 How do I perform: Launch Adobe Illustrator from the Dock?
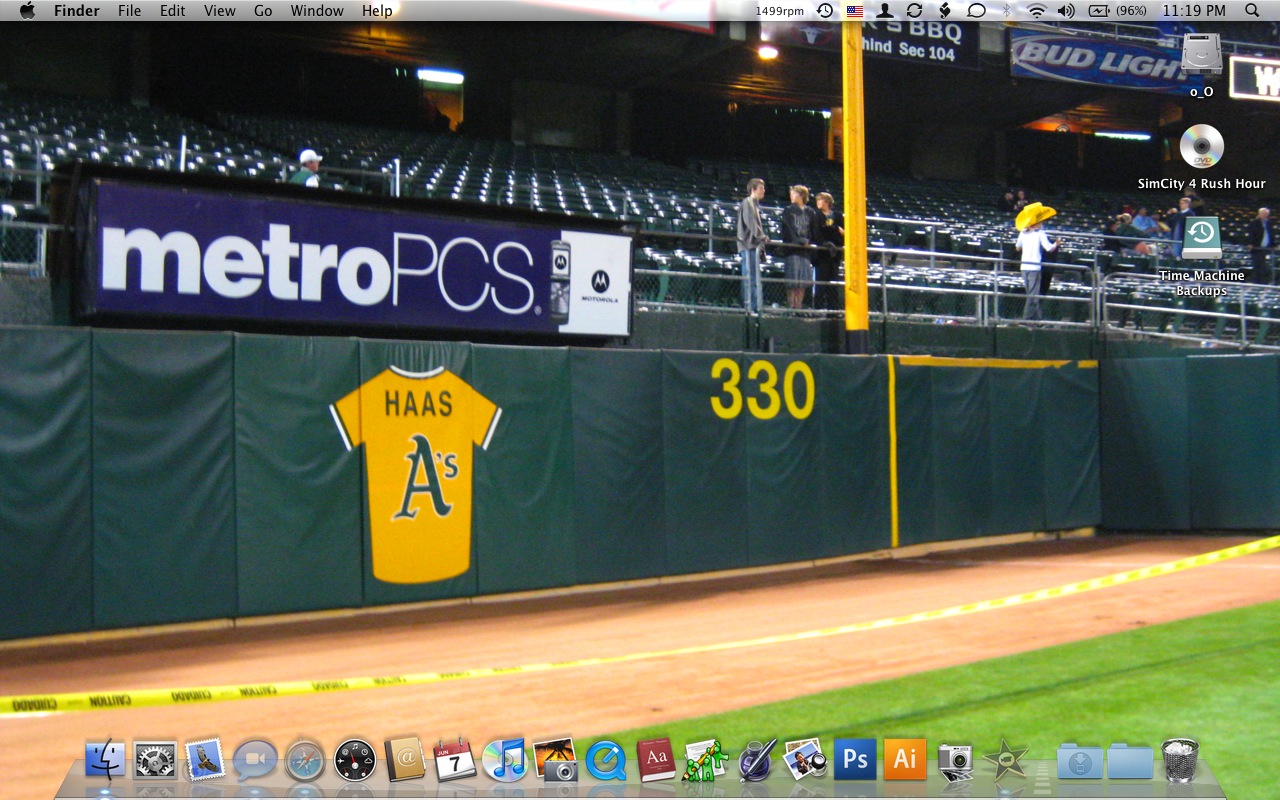[905, 760]
